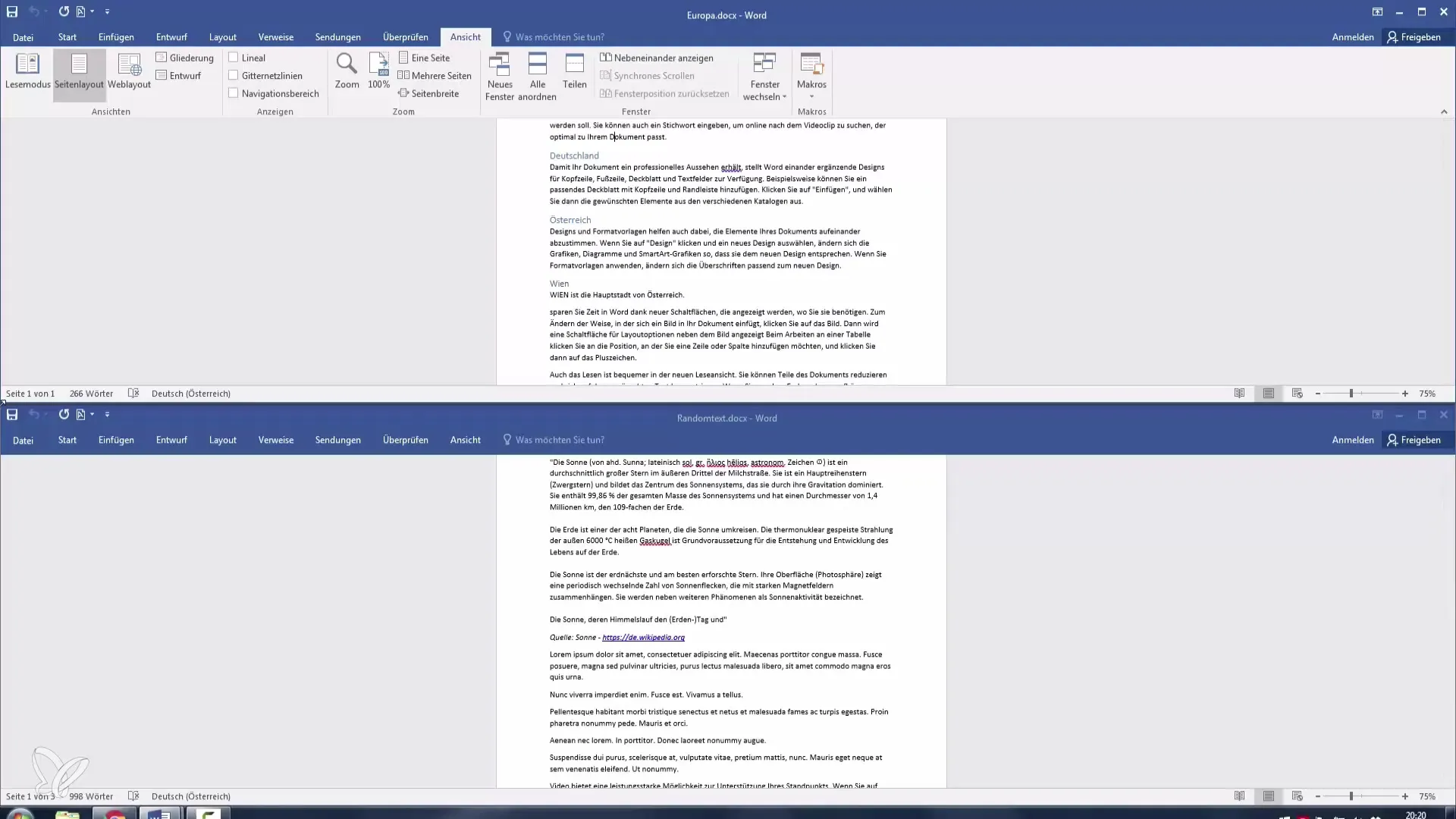Screen dimensions: 1456x819
Task: Click redo icon in Europa window toolbar
Action: coord(64,12)
